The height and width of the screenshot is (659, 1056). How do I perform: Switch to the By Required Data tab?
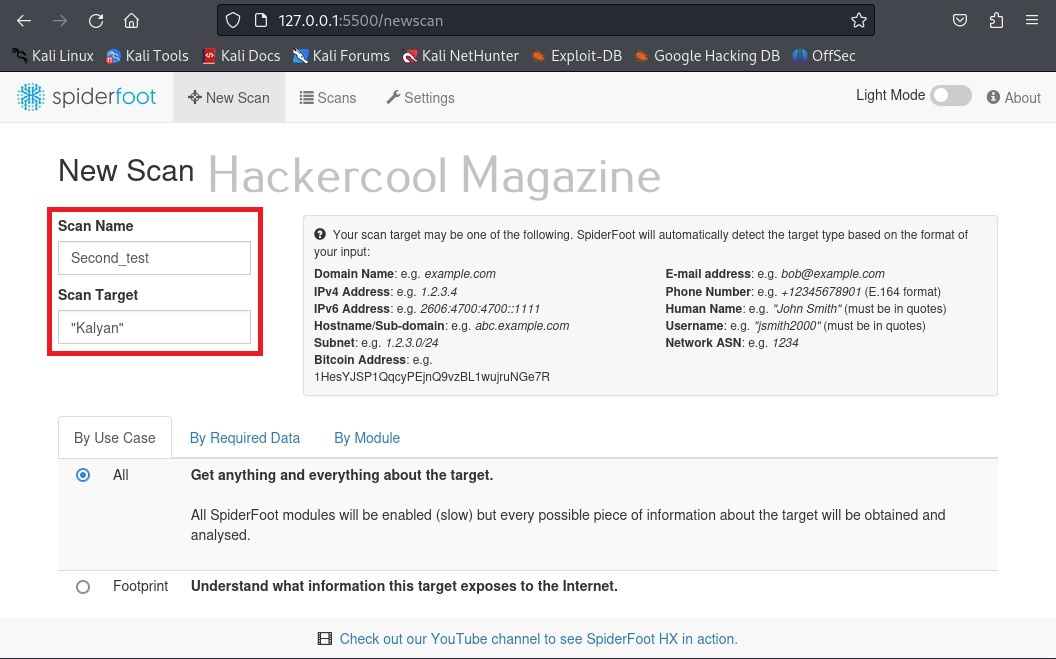(244, 438)
